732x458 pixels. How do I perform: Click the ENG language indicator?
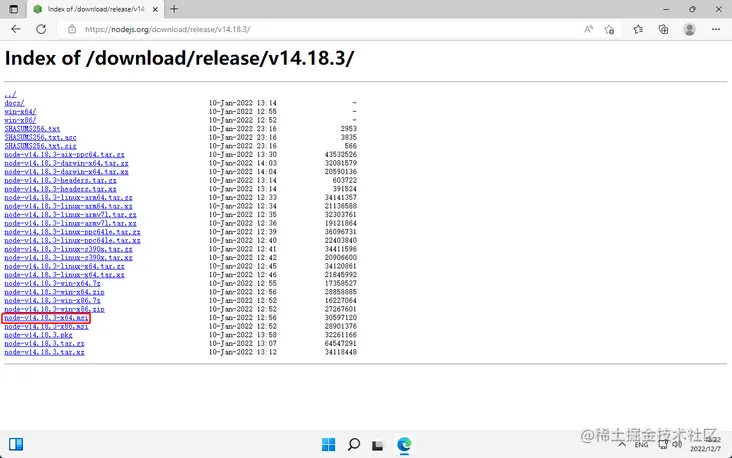click(641, 445)
